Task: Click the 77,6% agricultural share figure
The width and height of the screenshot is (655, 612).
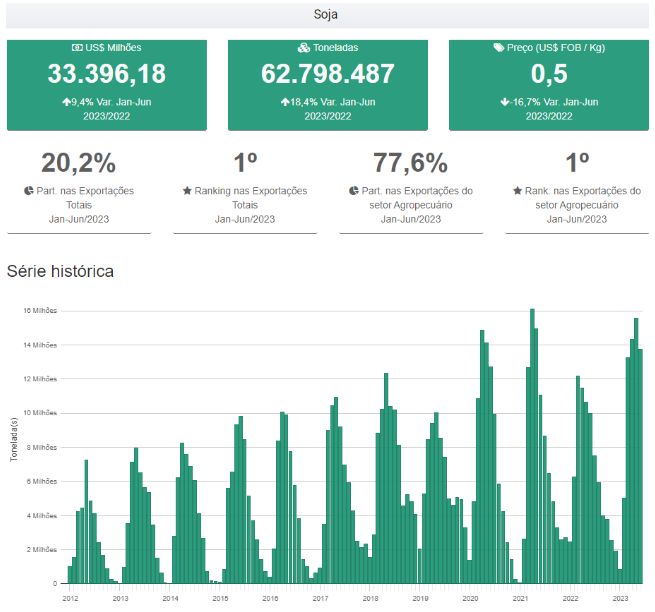Action: point(410,163)
